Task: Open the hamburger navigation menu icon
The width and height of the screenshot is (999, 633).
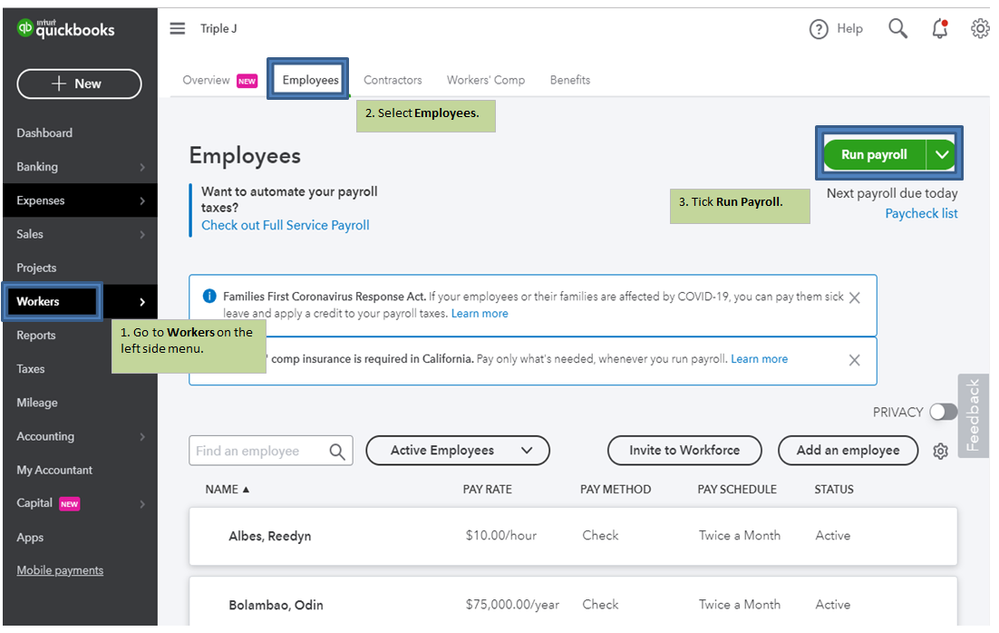Action: (177, 29)
